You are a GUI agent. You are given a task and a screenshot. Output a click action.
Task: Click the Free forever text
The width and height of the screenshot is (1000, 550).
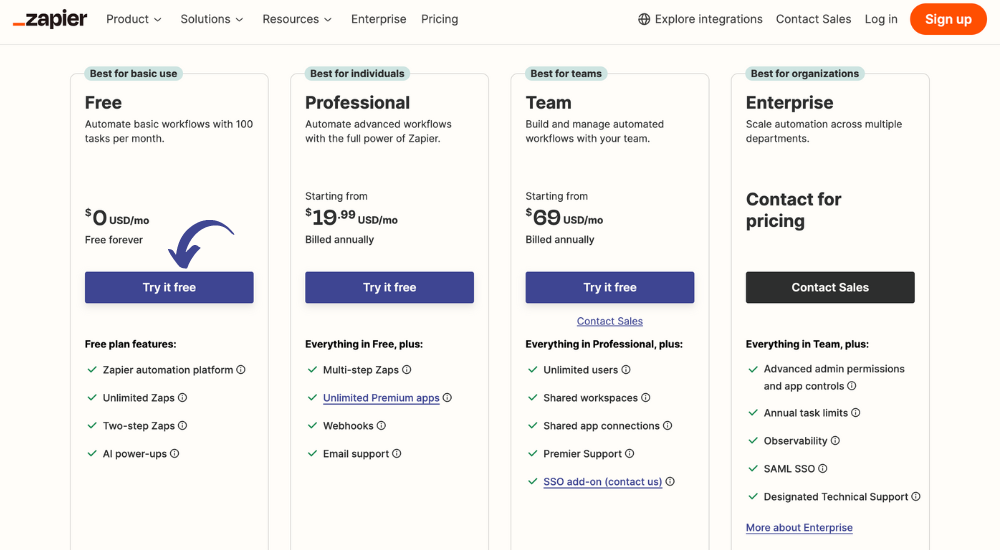click(114, 240)
